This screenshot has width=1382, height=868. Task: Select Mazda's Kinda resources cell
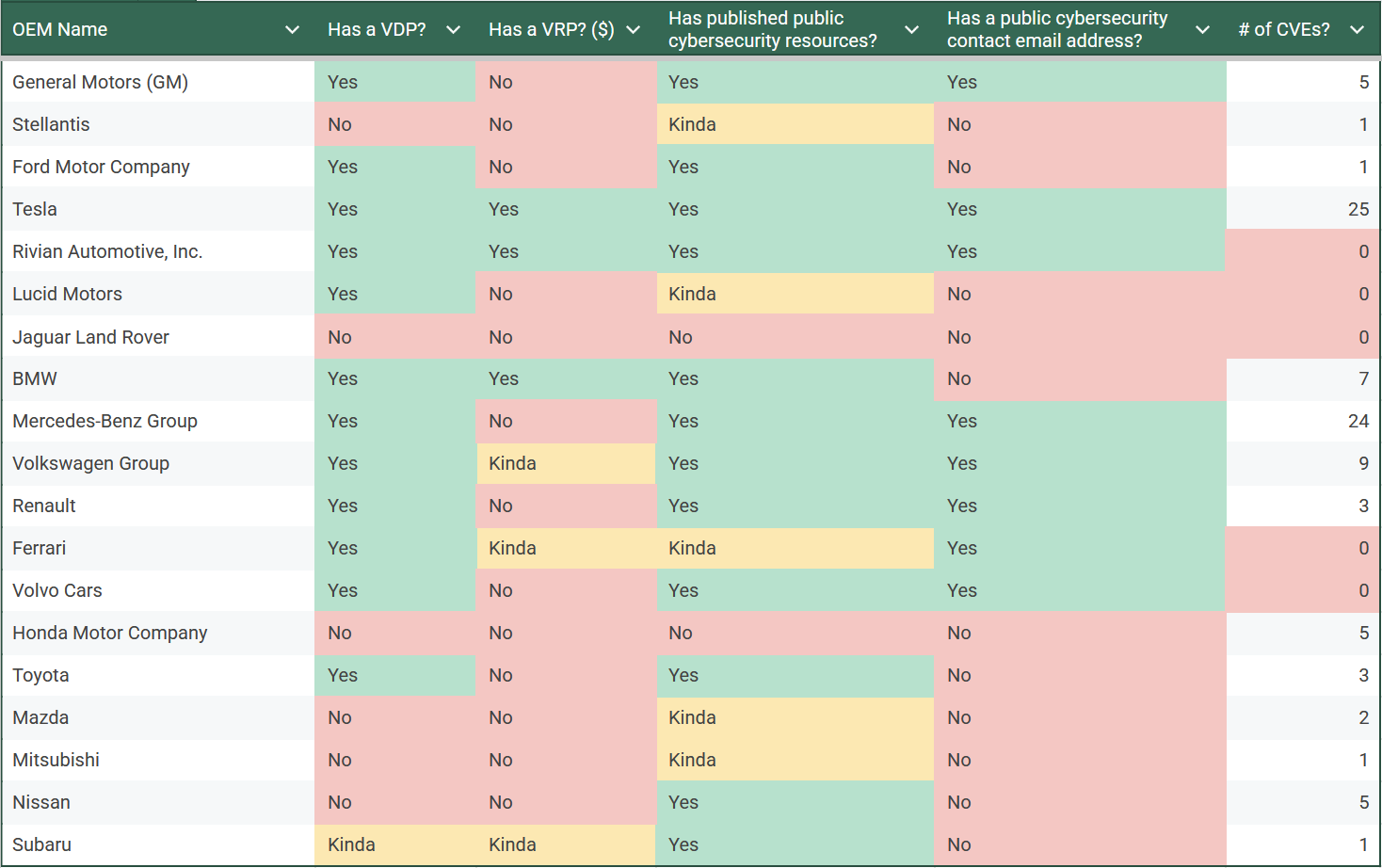coord(795,717)
